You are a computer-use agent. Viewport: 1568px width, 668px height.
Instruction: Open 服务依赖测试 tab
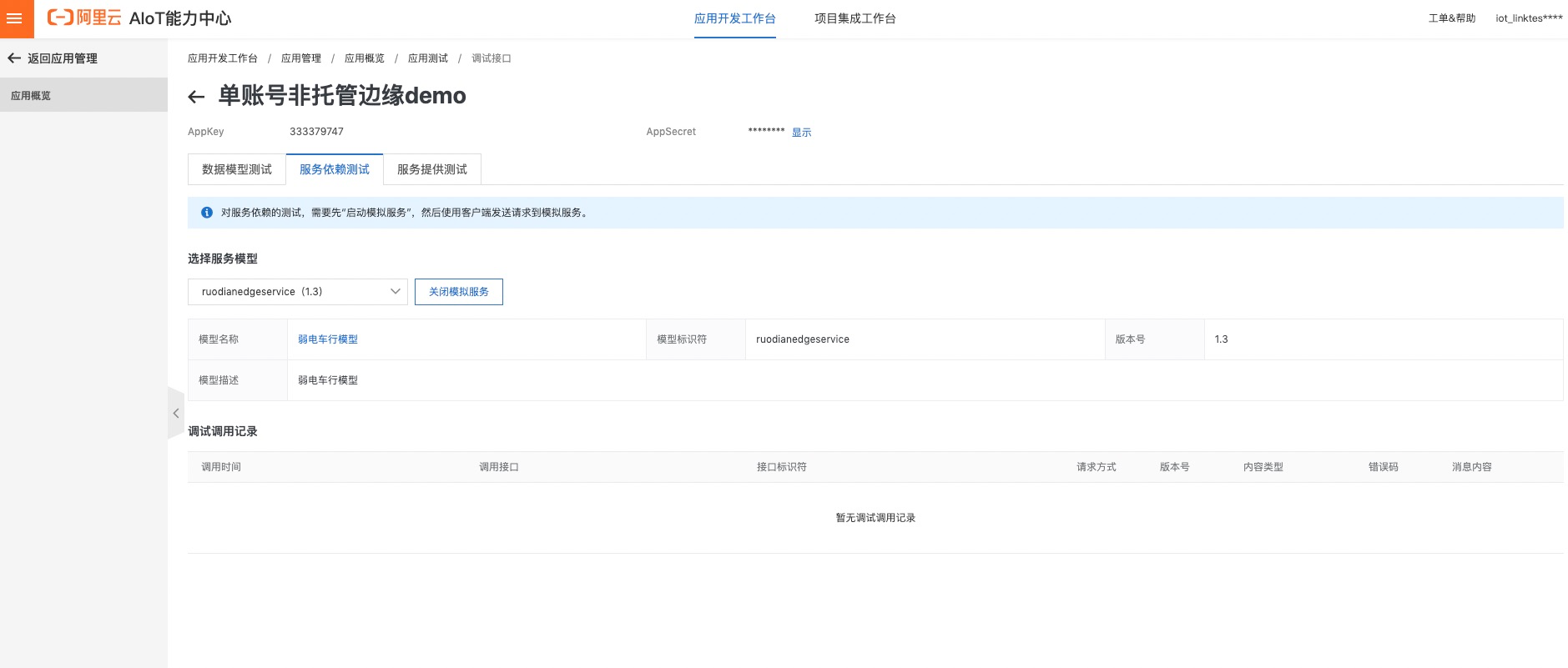335,169
